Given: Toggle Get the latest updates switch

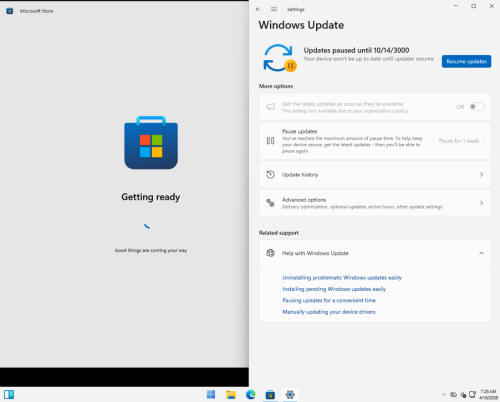Looking at the screenshot, I should (476, 107).
